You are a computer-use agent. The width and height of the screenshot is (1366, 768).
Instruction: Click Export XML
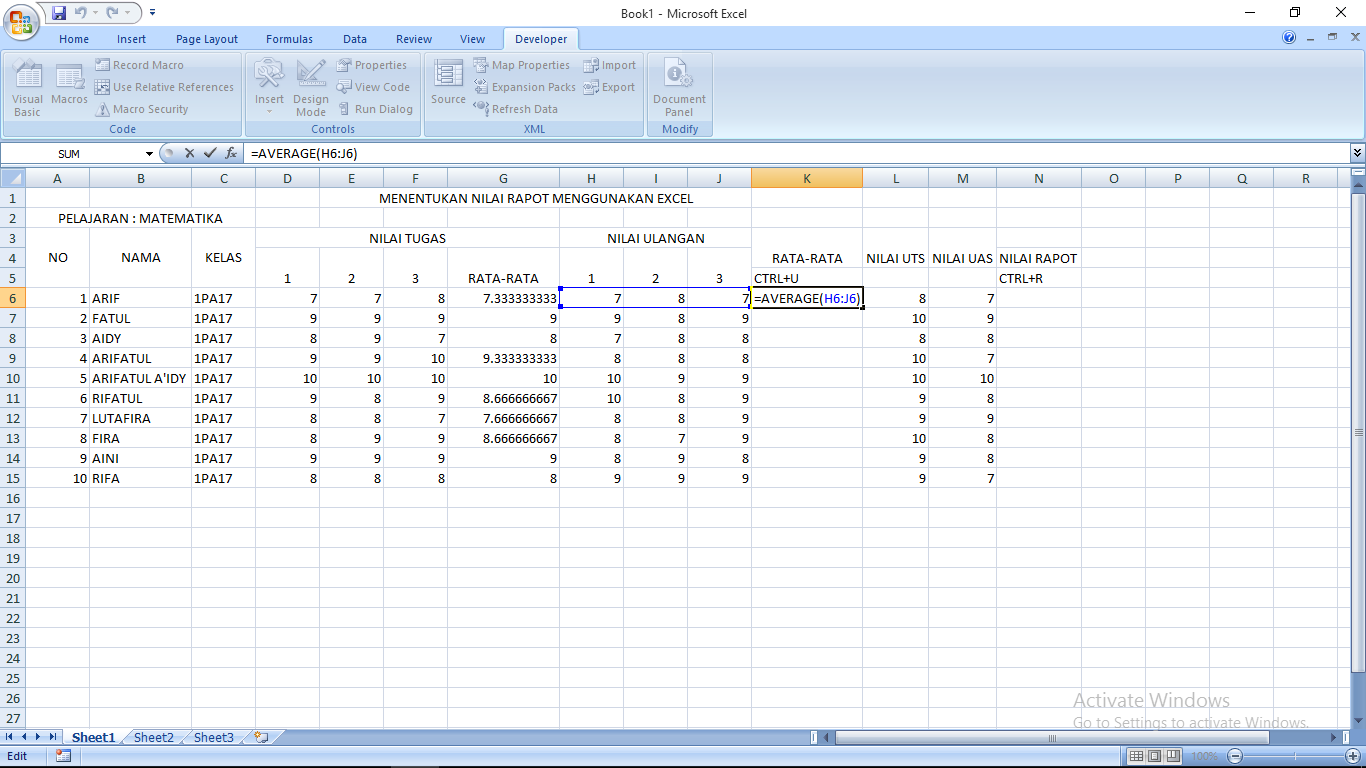pos(609,87)
